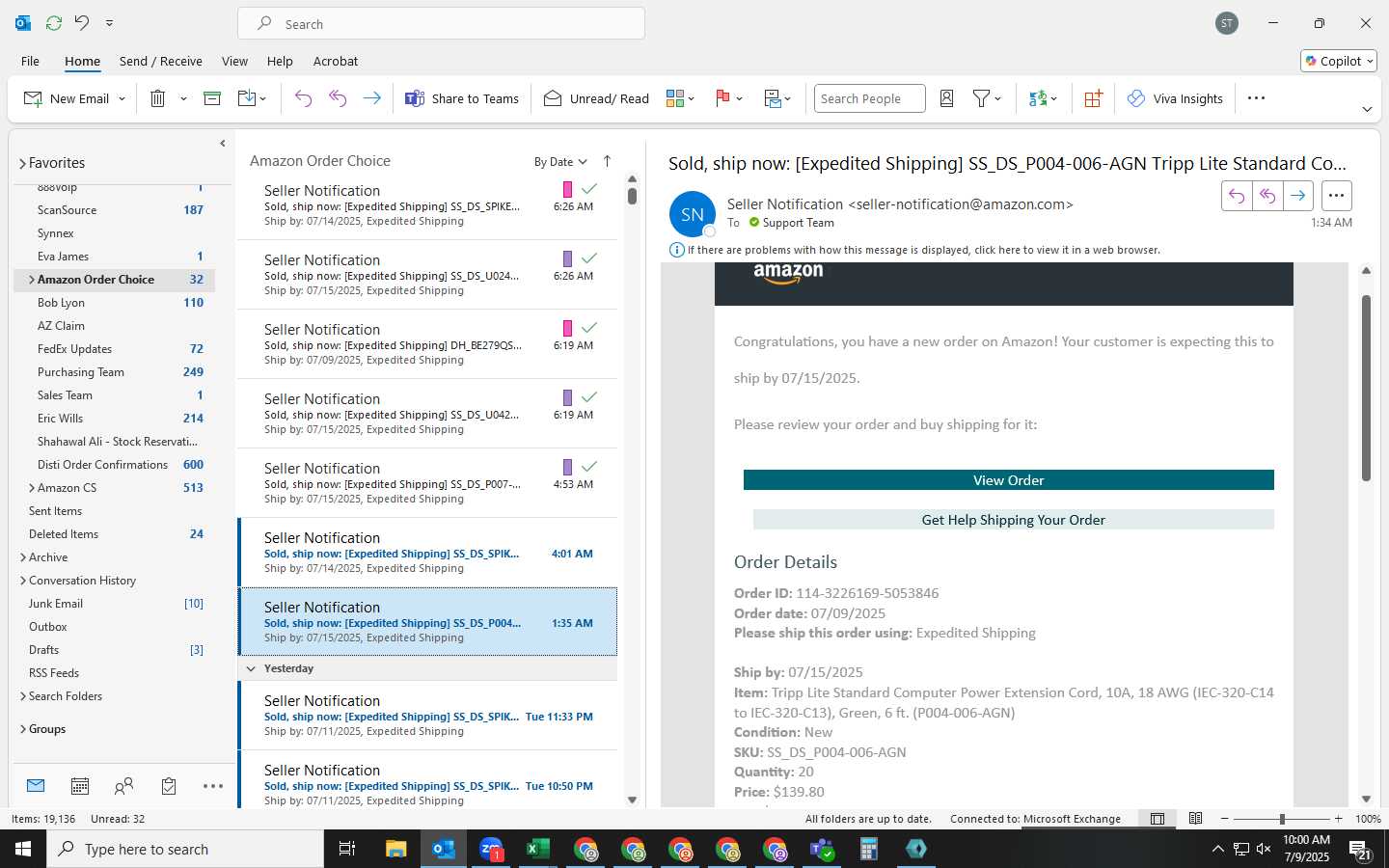Screen dimensions: 1389x868
Task: Click Forward icon in reading pane
Action: click(1298, 196)
